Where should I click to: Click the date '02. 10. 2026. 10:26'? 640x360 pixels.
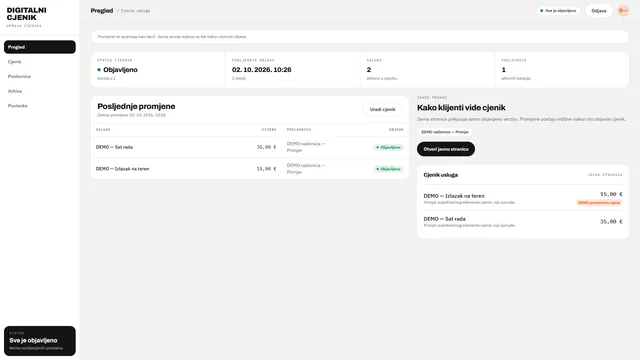[262, 70]
